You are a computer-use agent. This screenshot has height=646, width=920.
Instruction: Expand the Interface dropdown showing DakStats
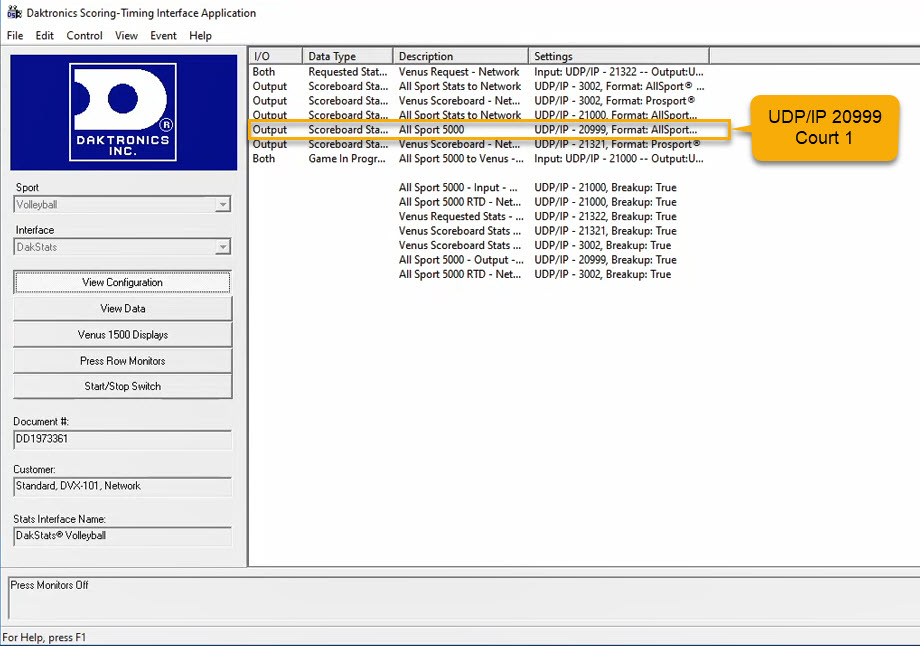222,247
